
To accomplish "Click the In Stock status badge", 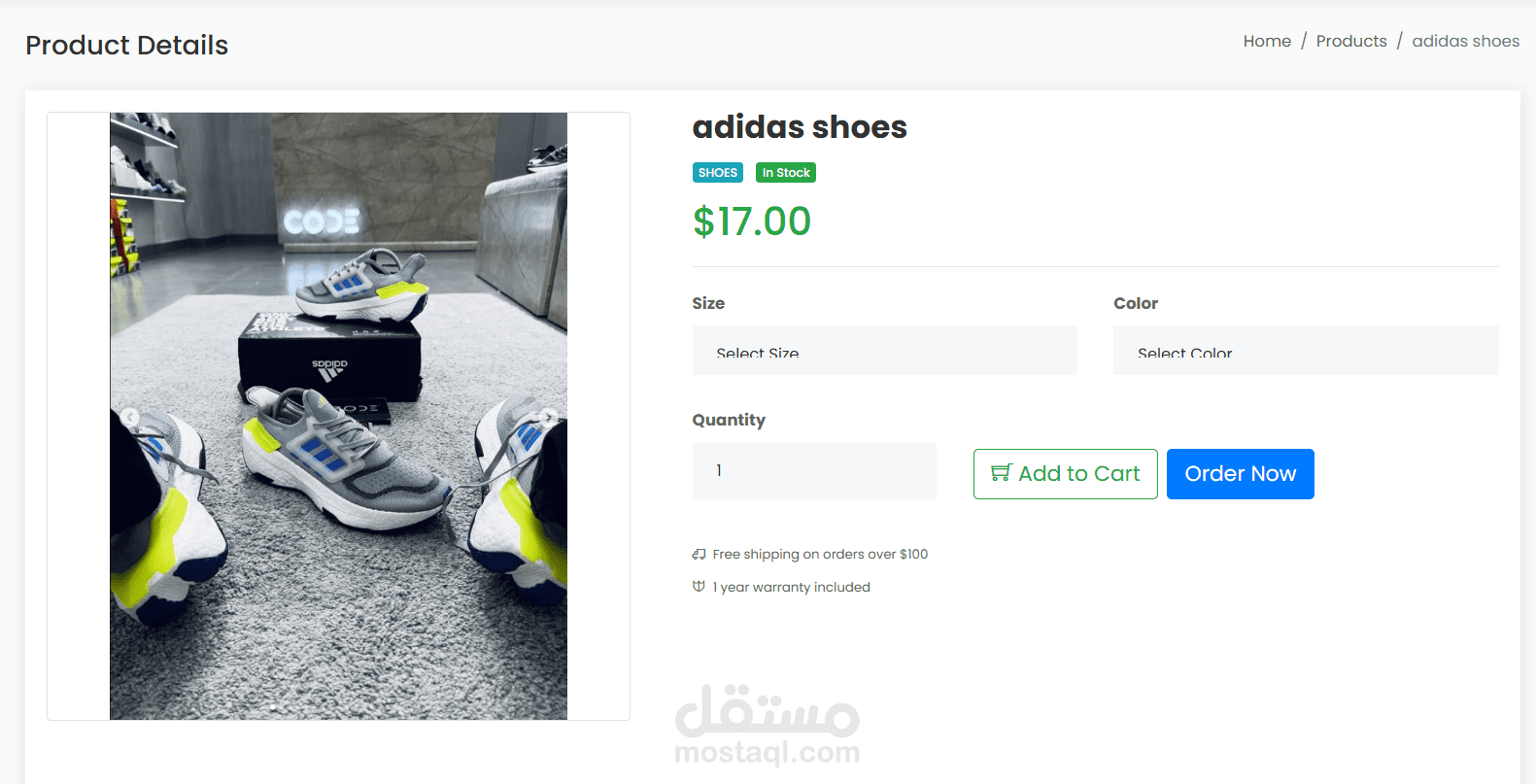I will pyautogui.click(x=785, y=173).
